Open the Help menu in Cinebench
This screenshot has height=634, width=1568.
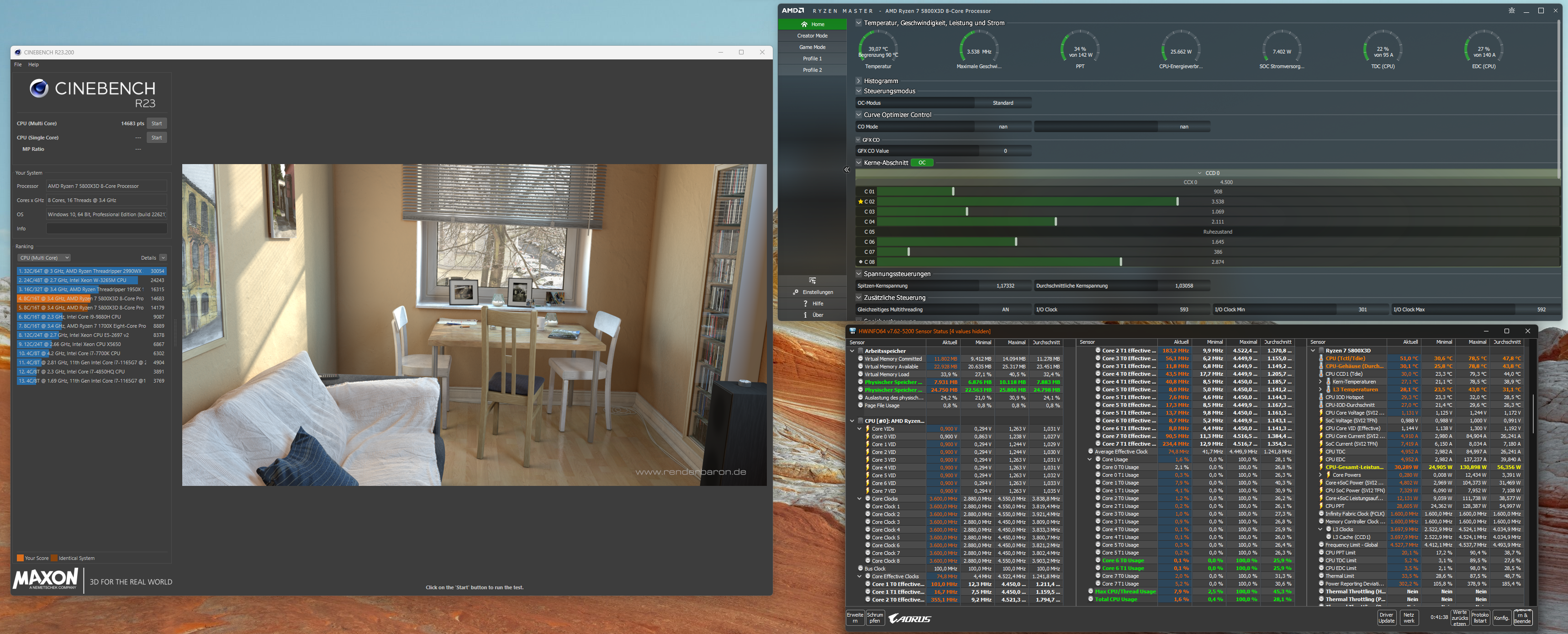point(33,64)
